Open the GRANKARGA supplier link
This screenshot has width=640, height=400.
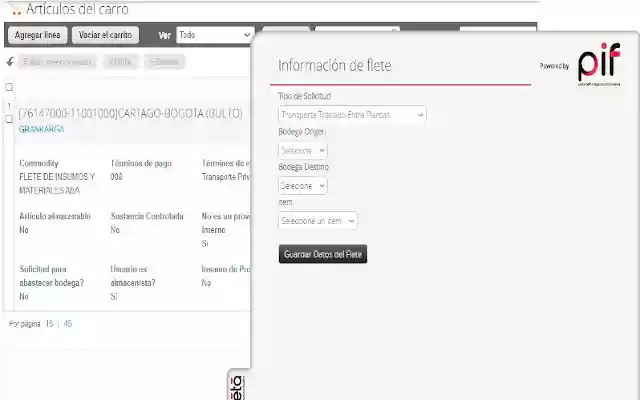click(x=41, y=129)
